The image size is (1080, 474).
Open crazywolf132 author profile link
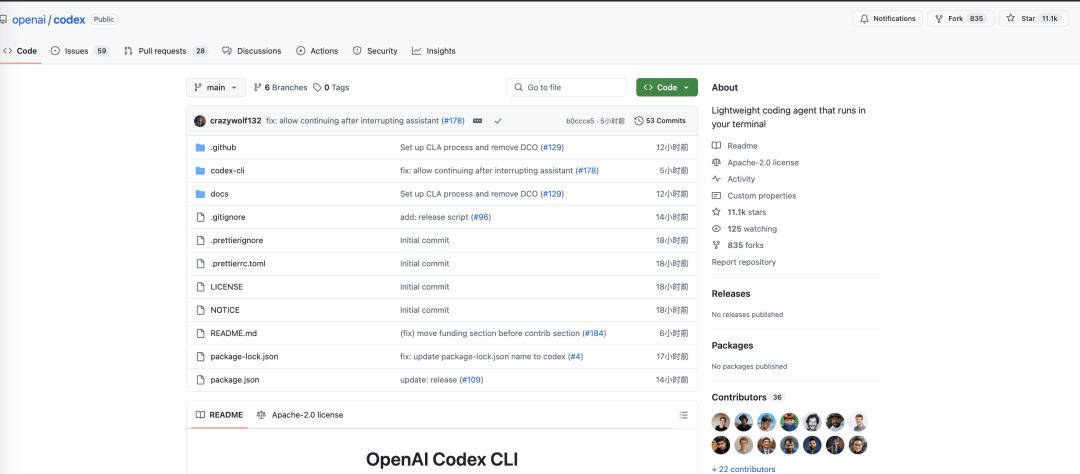pos(236,121)
